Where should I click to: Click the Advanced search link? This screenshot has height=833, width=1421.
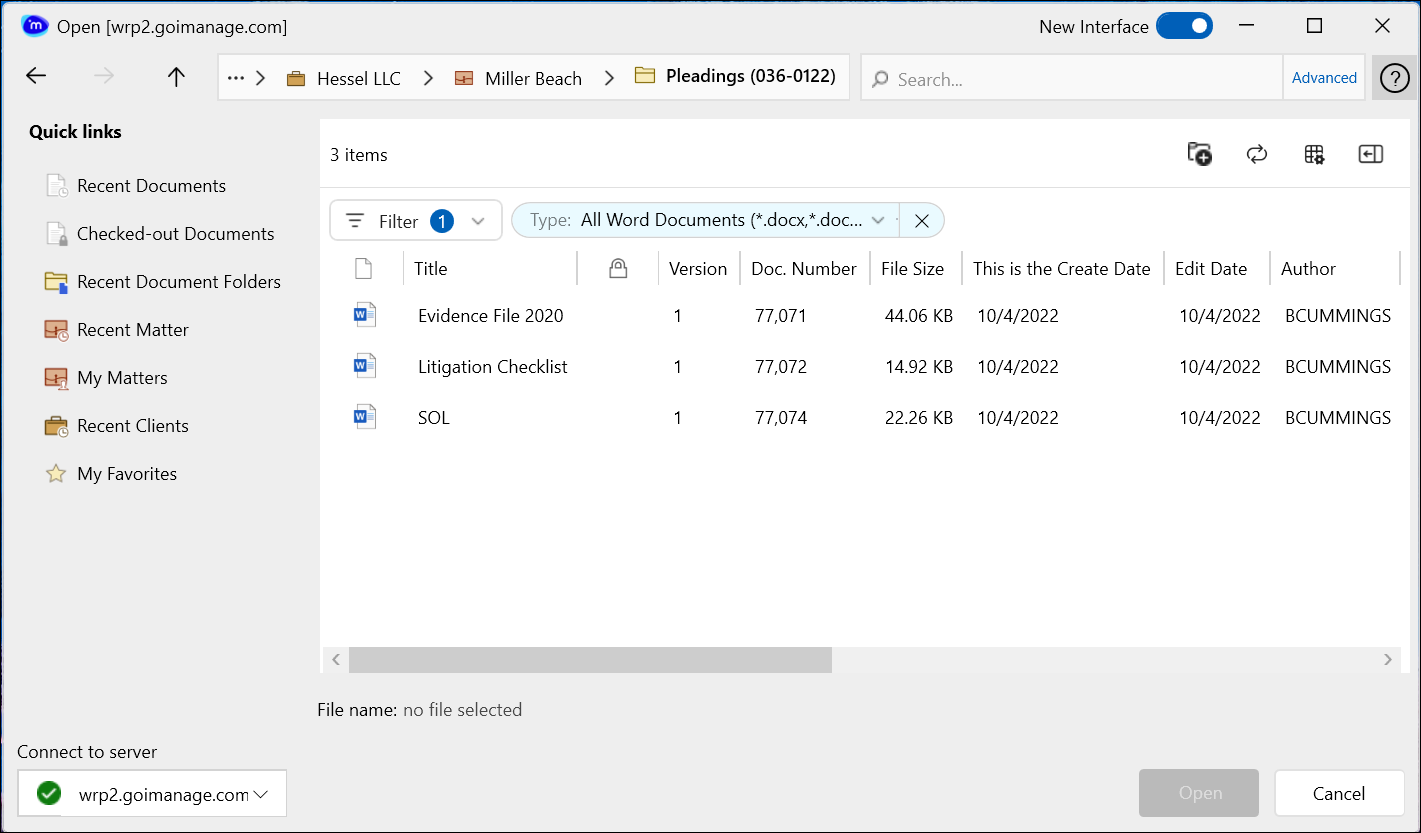point(1323,77)
